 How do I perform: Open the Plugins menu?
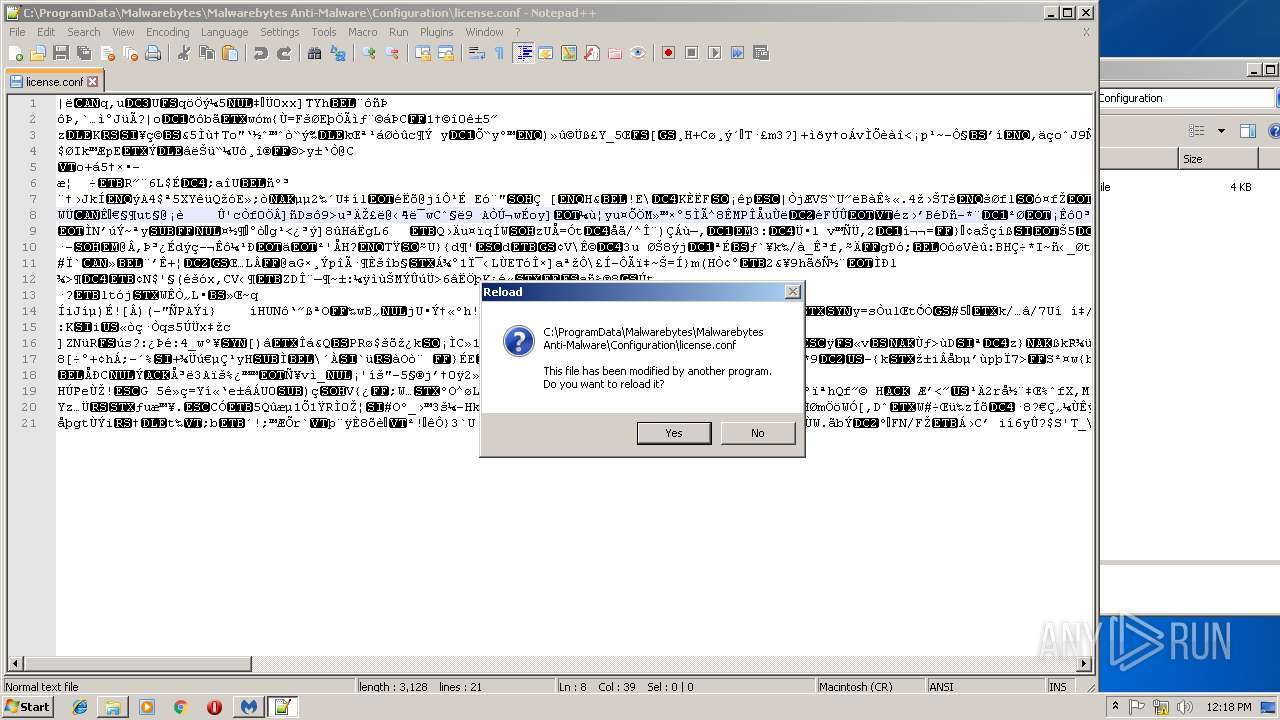tap(437, 32)
